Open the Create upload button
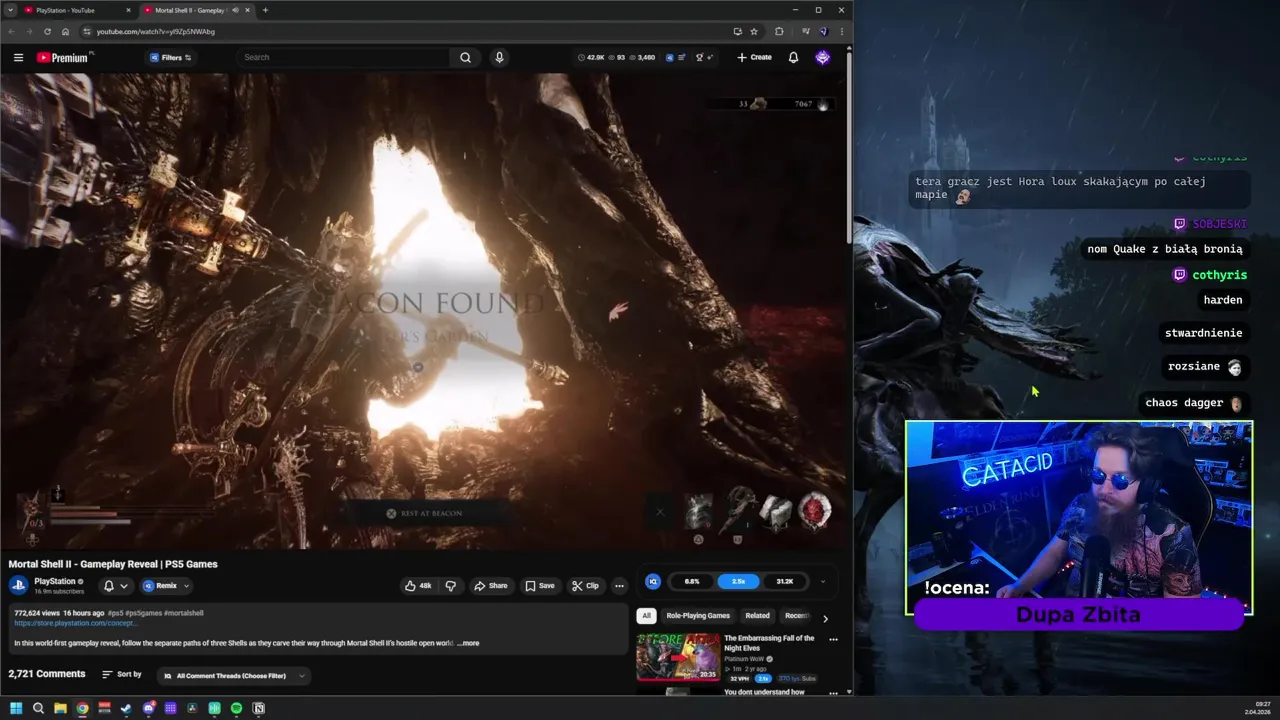Image resolution: width=1280 pixels, height=720 pixels. [x=754, y=57]
